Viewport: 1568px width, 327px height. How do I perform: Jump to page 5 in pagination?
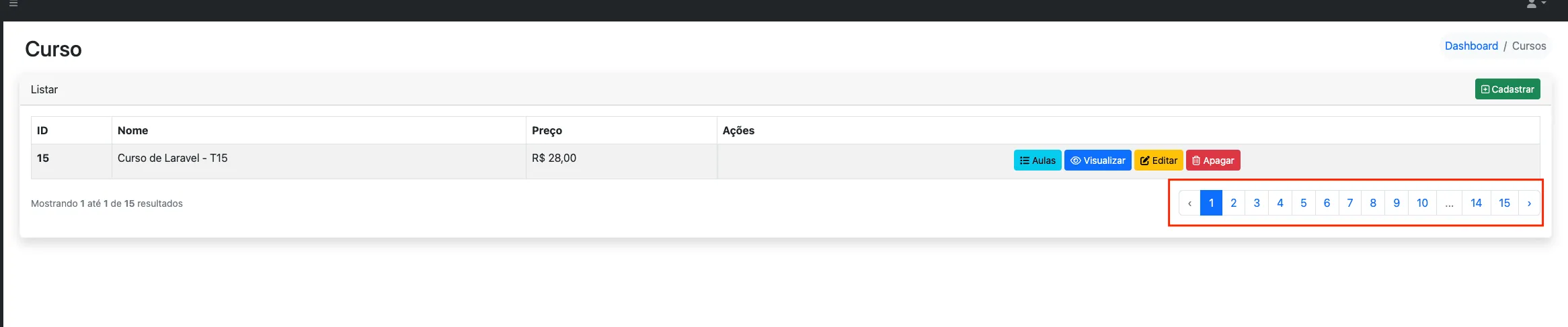tap(1304, 203)
